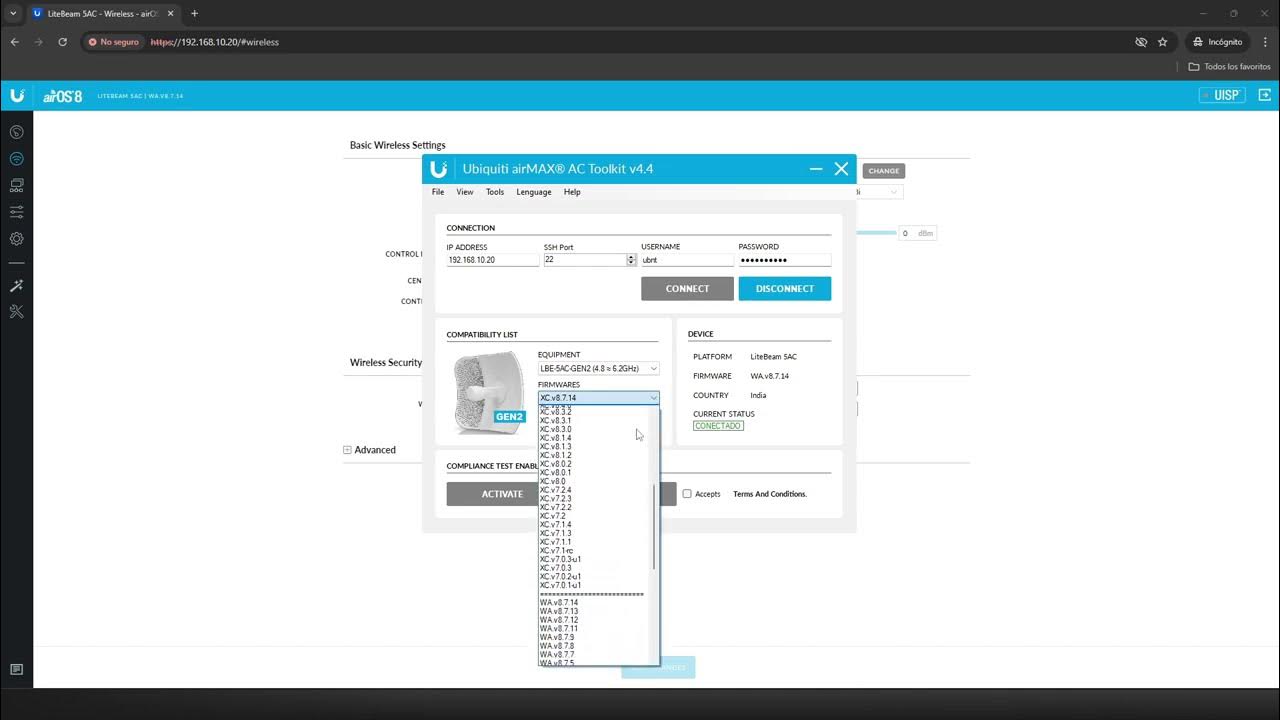This screenshot has height=720, width=1280.
Task: Open the Chrome three-dot menu
Action: coord(1264,42)
